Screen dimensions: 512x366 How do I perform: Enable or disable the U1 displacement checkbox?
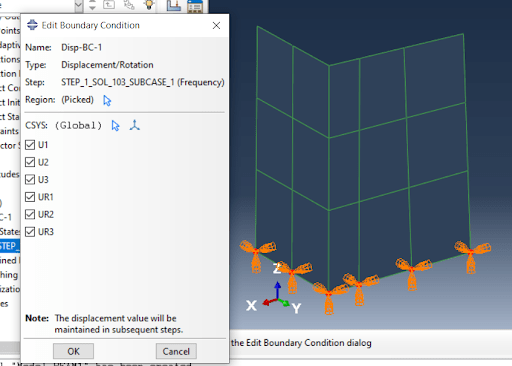pos(30,145)
